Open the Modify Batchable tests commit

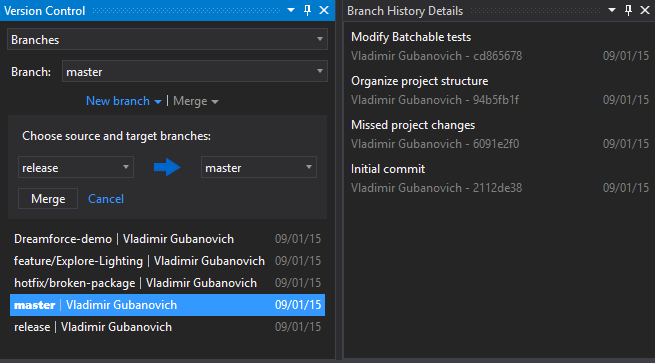pyautogui.click(x=411, y=37)
